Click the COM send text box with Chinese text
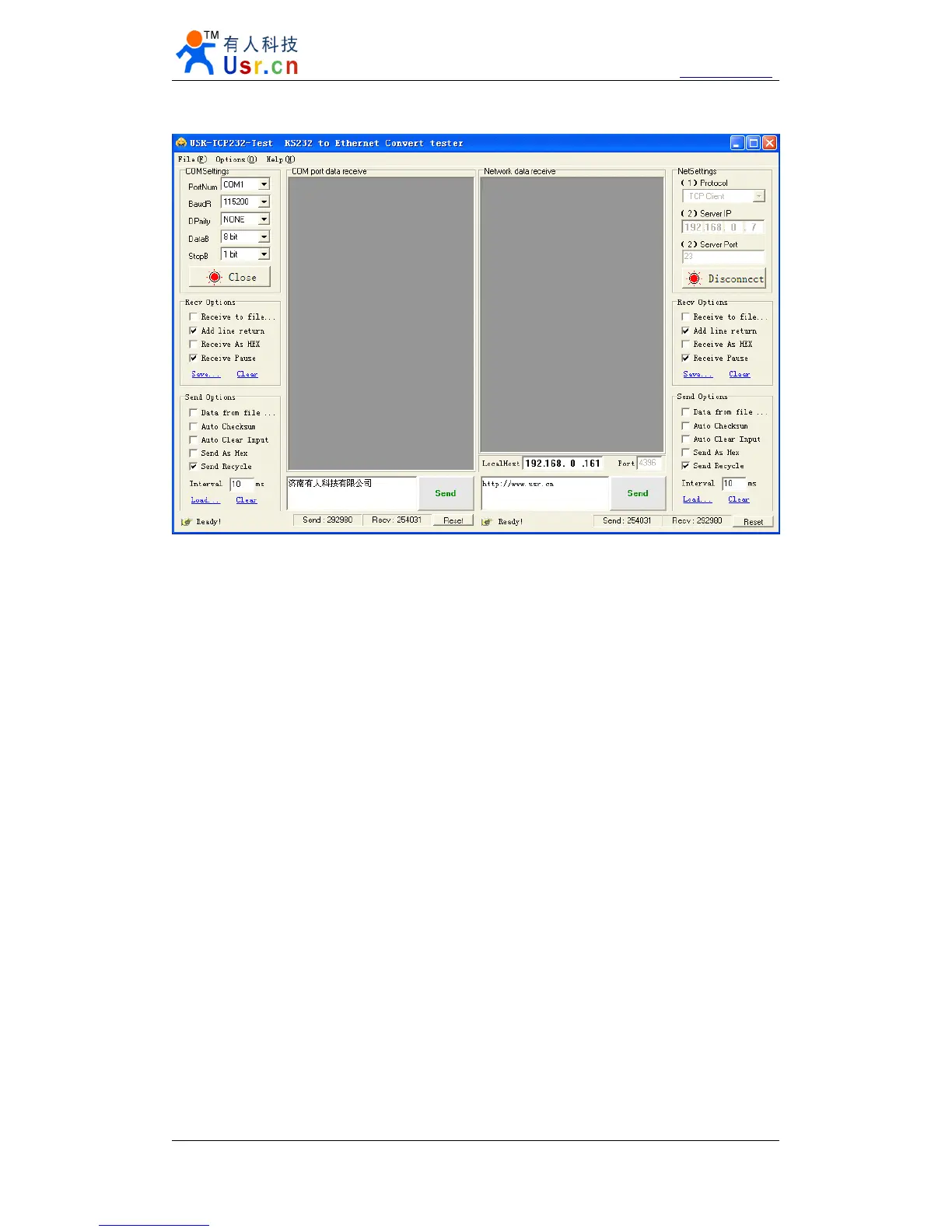The image size is (952, 1232). (x=352, y=493)
